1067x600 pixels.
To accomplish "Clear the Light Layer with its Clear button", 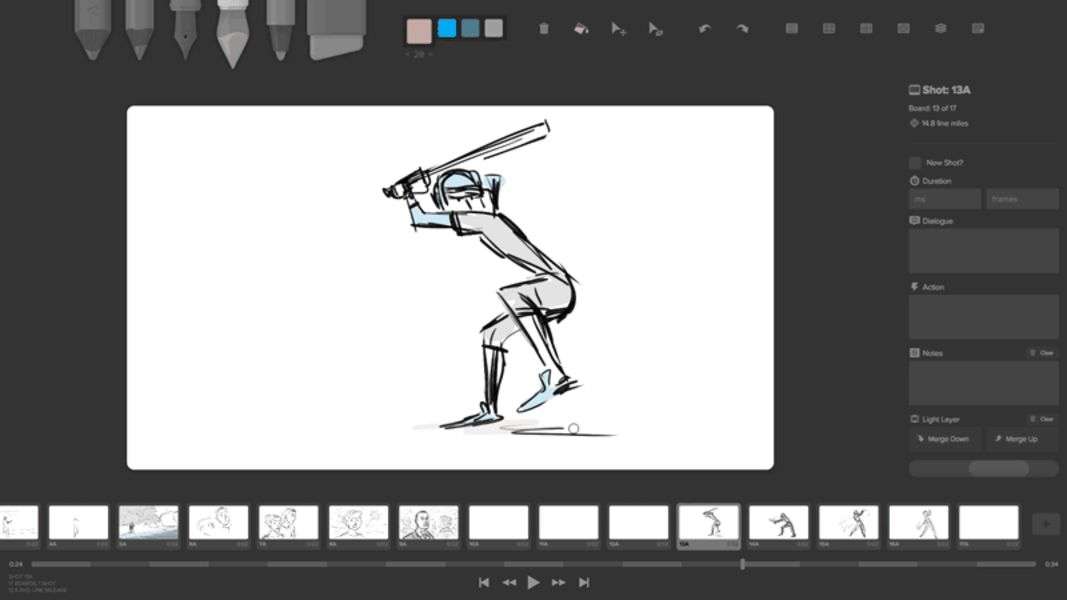I will pyautogui.click(x=1042, y=419).
